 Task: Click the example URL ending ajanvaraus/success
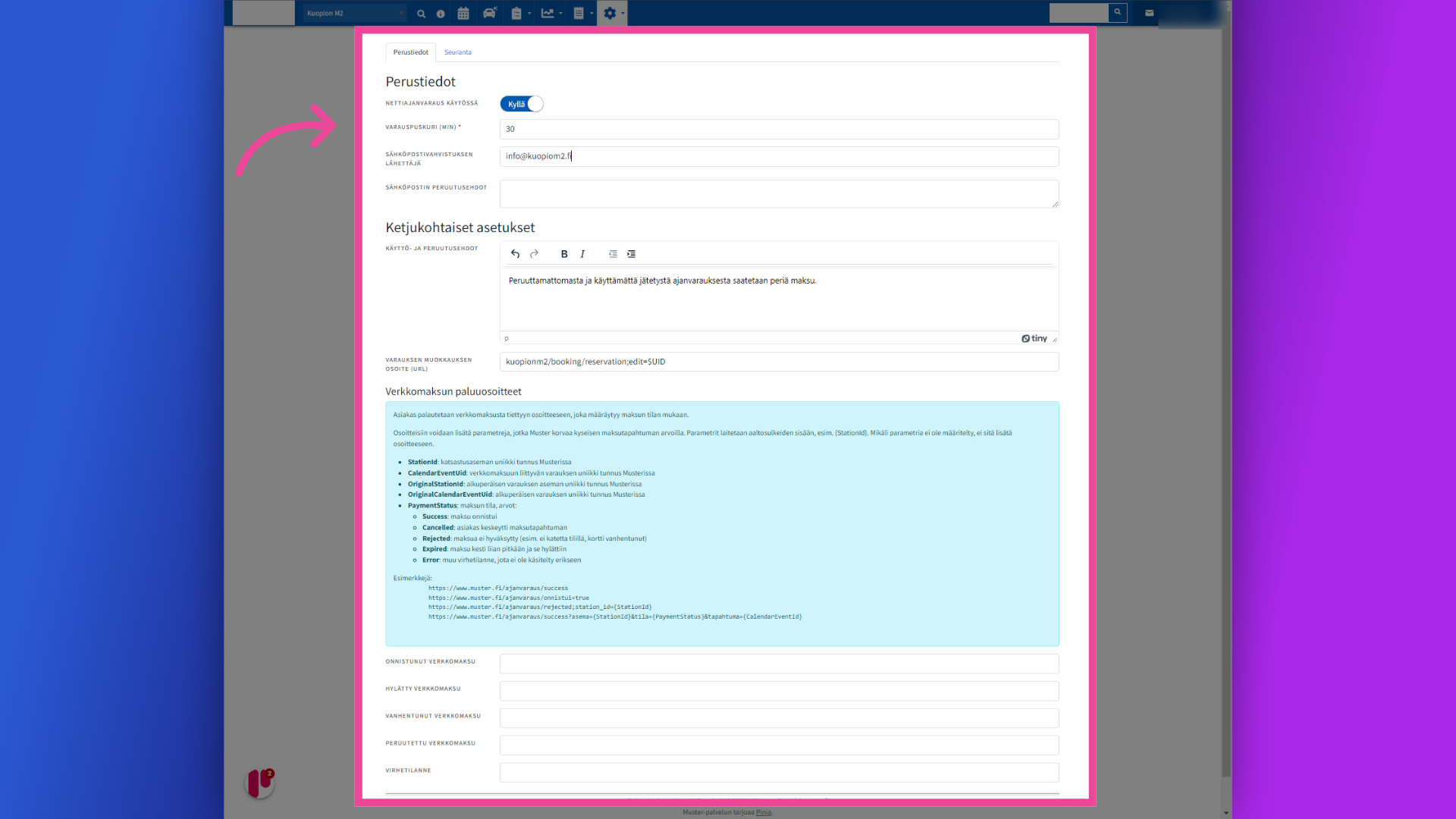click(497, 588)
